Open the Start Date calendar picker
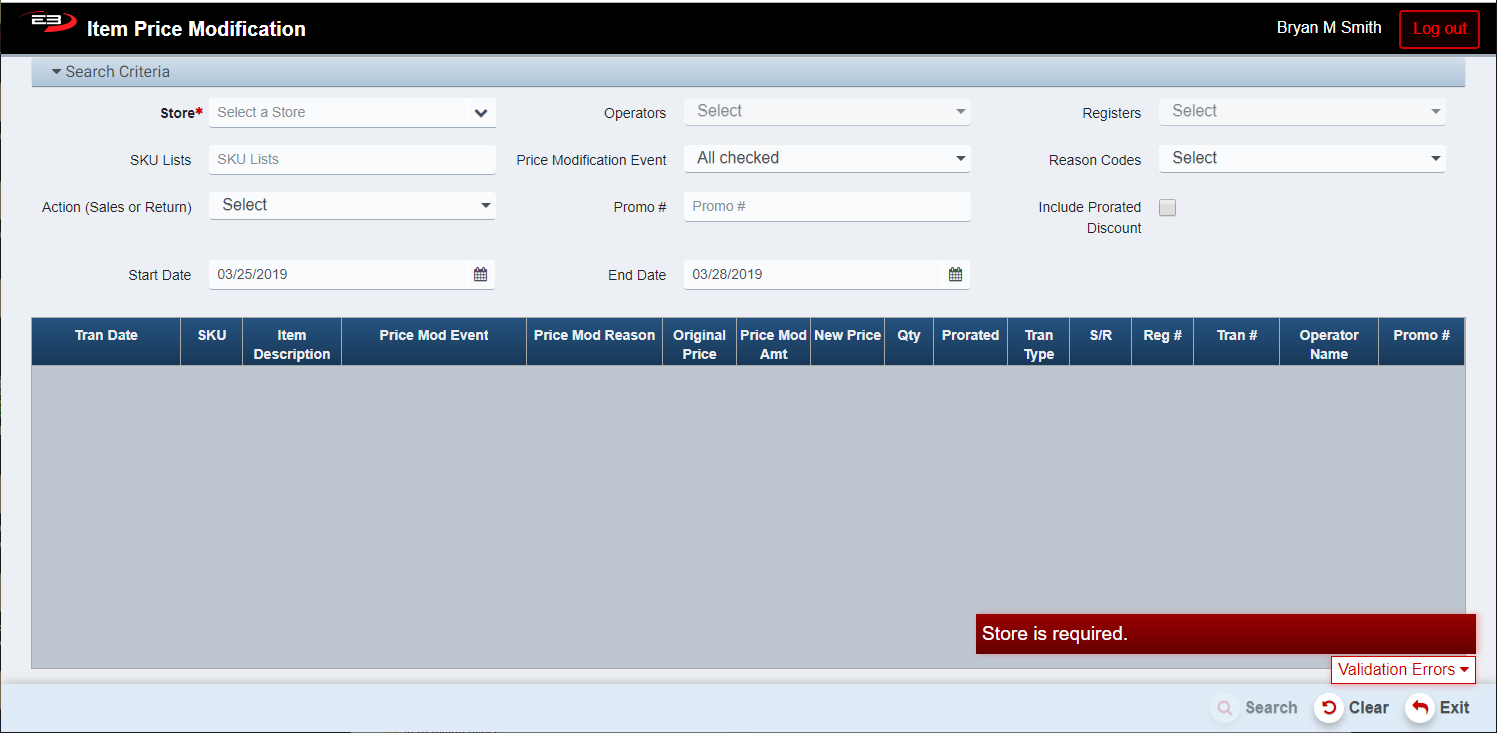The width and height of the screenshot is (1497, 733). tap(480, 275)
